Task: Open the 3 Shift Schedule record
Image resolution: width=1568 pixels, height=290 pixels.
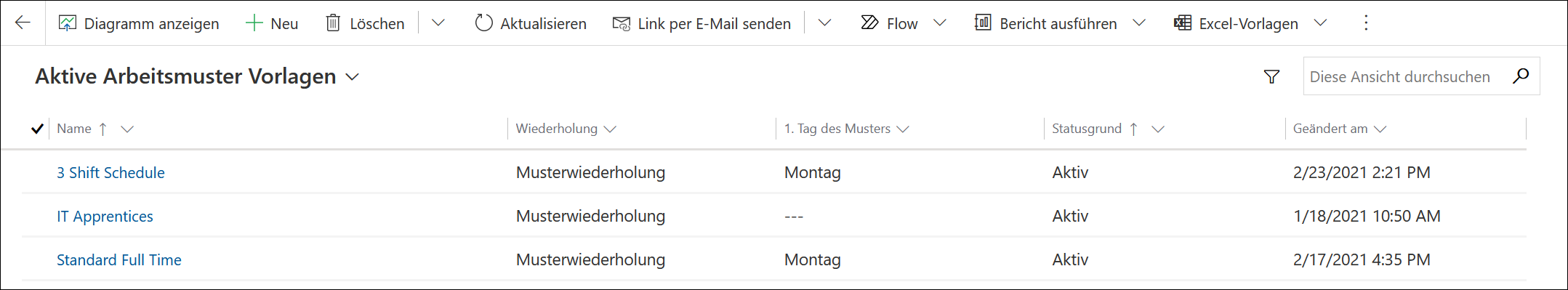Action: click(x=110, y=172)
